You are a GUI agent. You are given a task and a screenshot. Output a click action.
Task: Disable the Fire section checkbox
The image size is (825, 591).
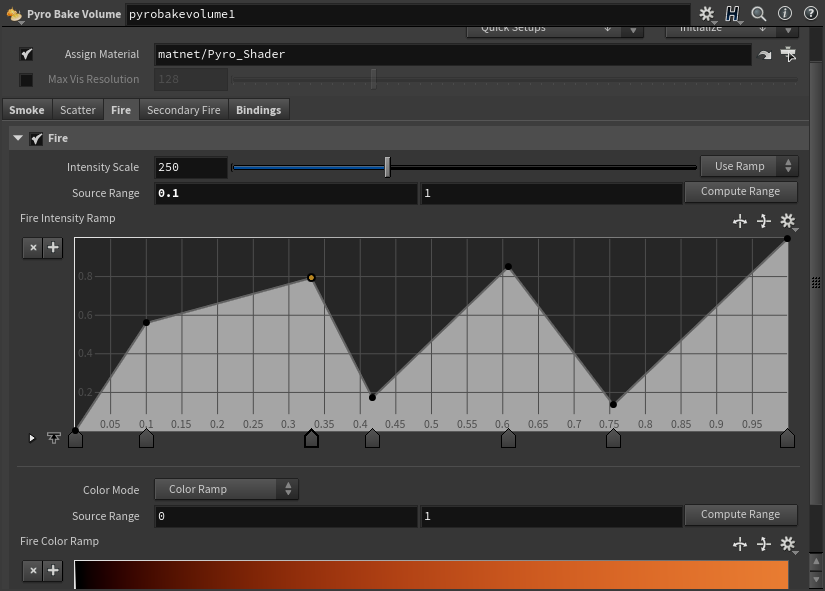click(37, 138)
